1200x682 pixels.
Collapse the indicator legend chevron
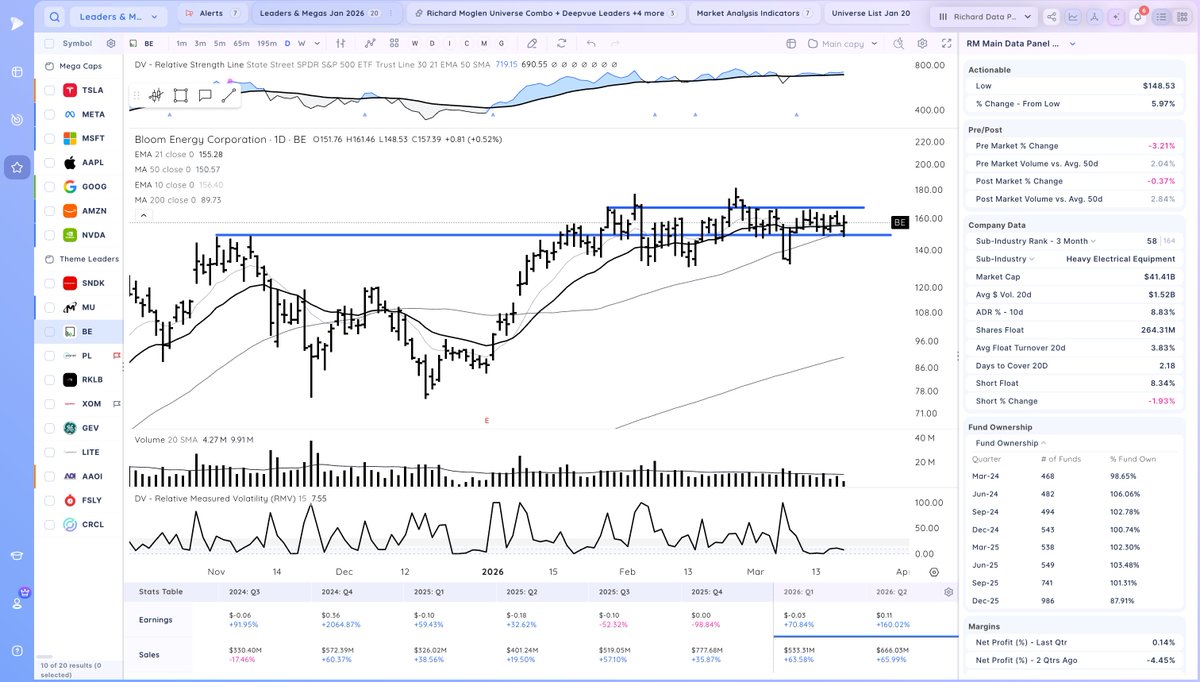[x=143, y=215]
